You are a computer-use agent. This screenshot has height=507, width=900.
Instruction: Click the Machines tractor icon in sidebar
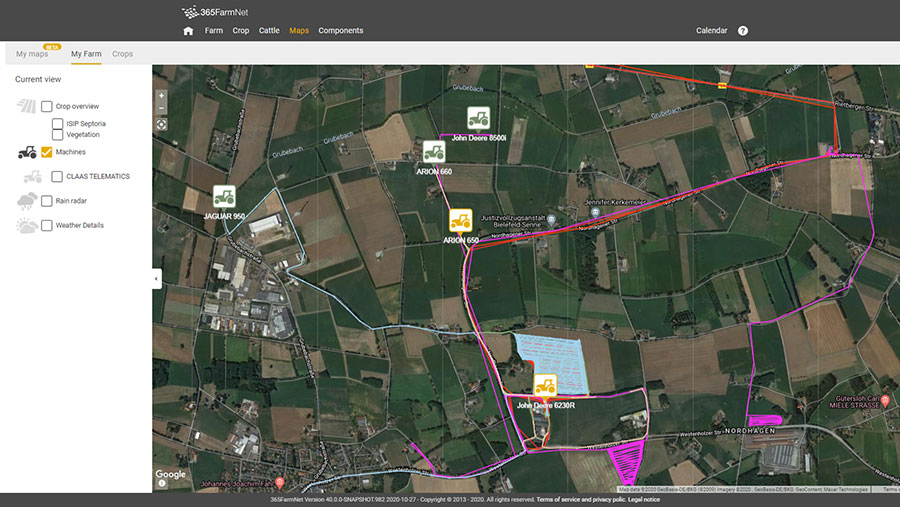pyautogui.click(x=27, y=152)
